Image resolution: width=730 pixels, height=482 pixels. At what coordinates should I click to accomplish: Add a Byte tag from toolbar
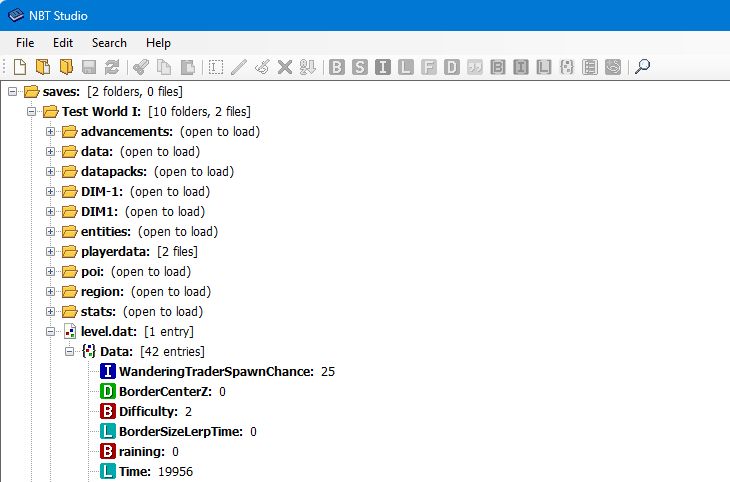337,67
